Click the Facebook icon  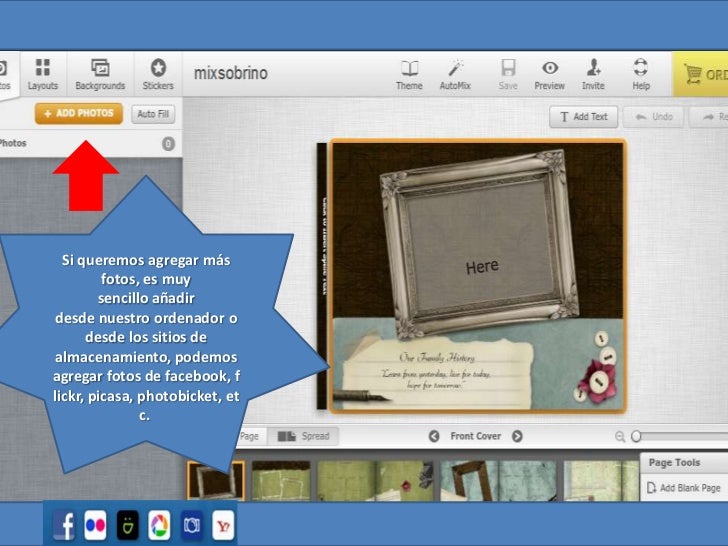pos(63,525)
